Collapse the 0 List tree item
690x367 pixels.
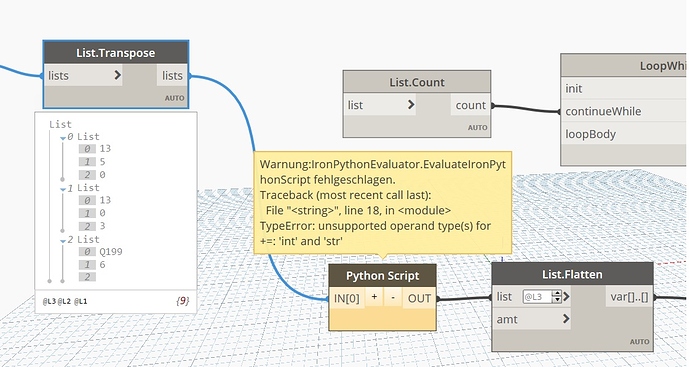63,138
